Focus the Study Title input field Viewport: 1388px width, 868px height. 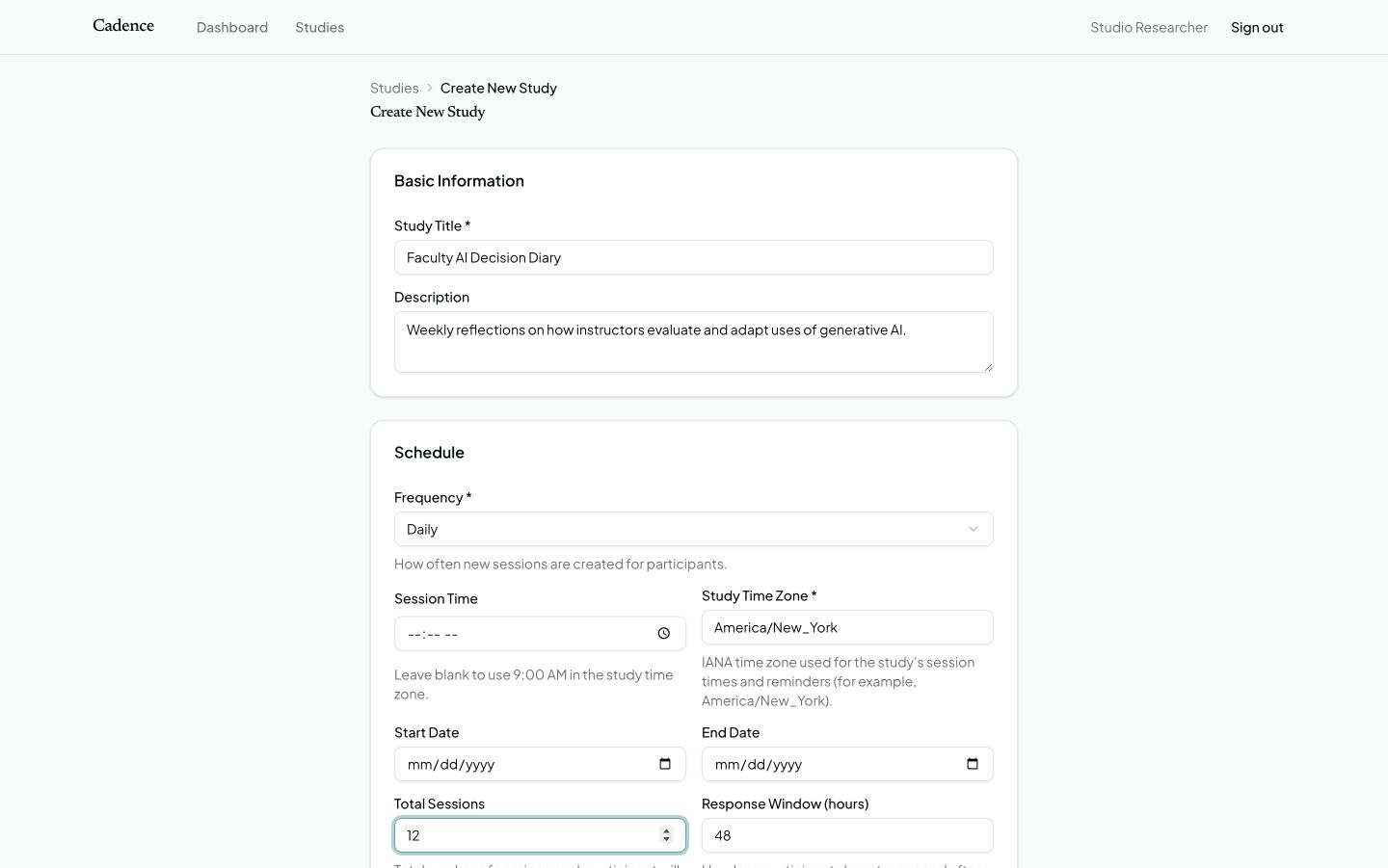pyautogui.click(x=694, y=257)
